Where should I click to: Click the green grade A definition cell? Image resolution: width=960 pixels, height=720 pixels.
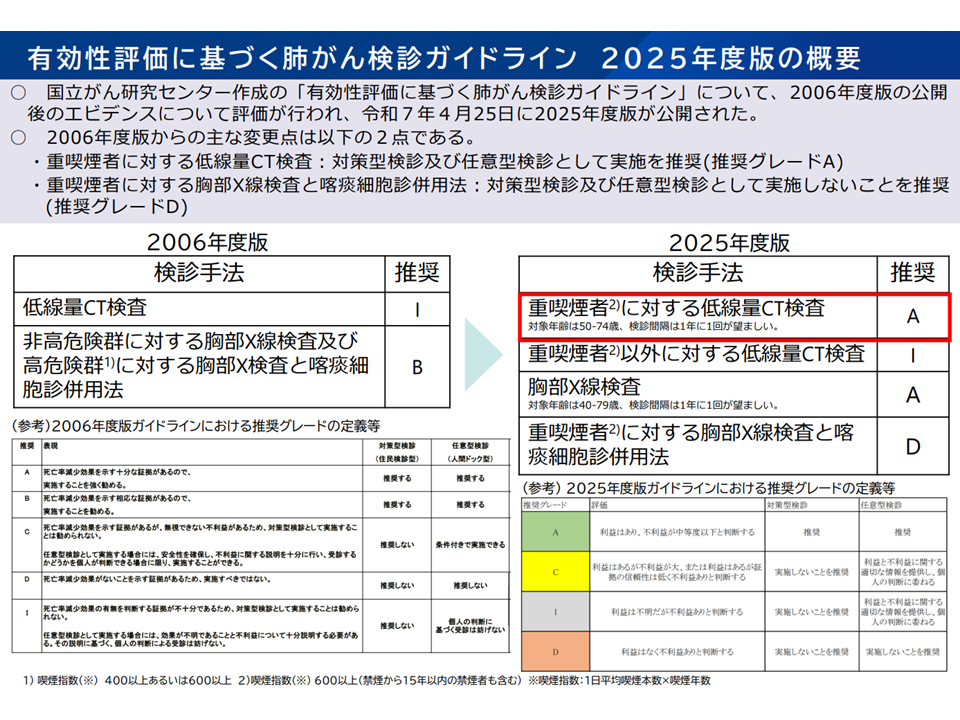pyautogui.click(x=553, y=533)
